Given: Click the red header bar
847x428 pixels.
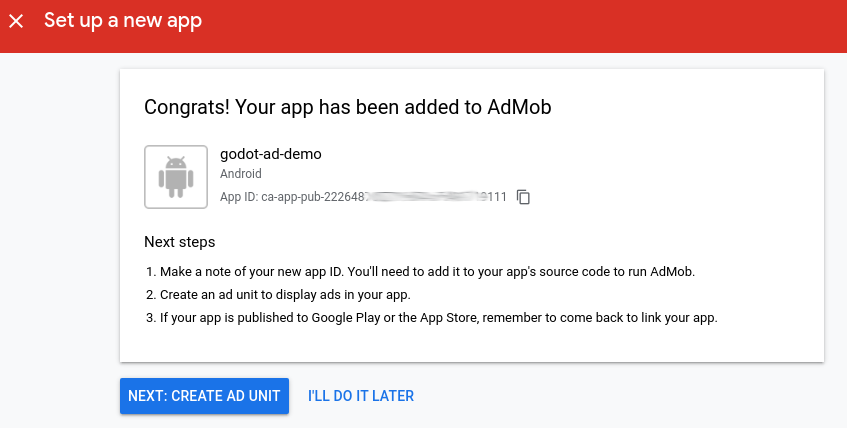Looking at the screenshot, I should point(424,26).
